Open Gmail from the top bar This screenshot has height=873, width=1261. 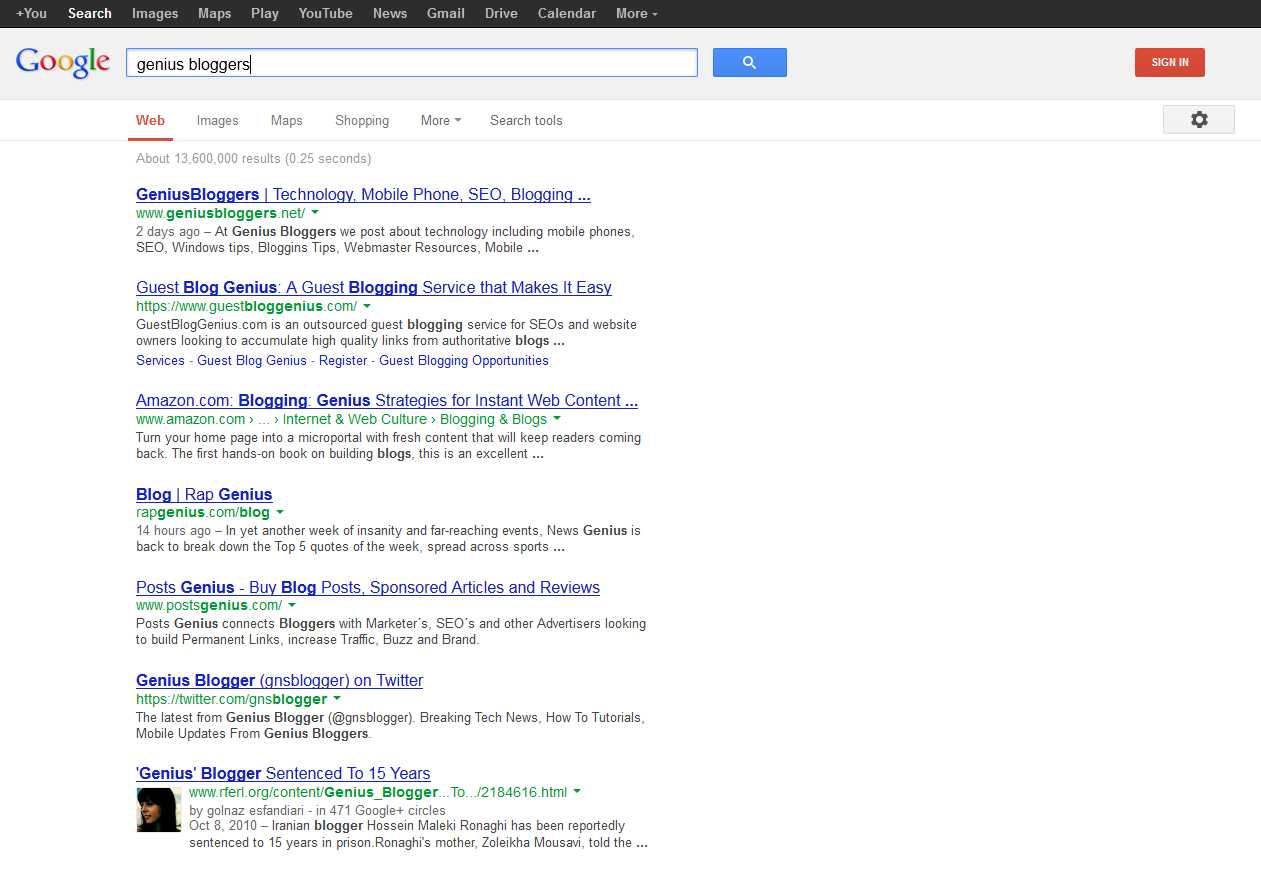(446, 13)
